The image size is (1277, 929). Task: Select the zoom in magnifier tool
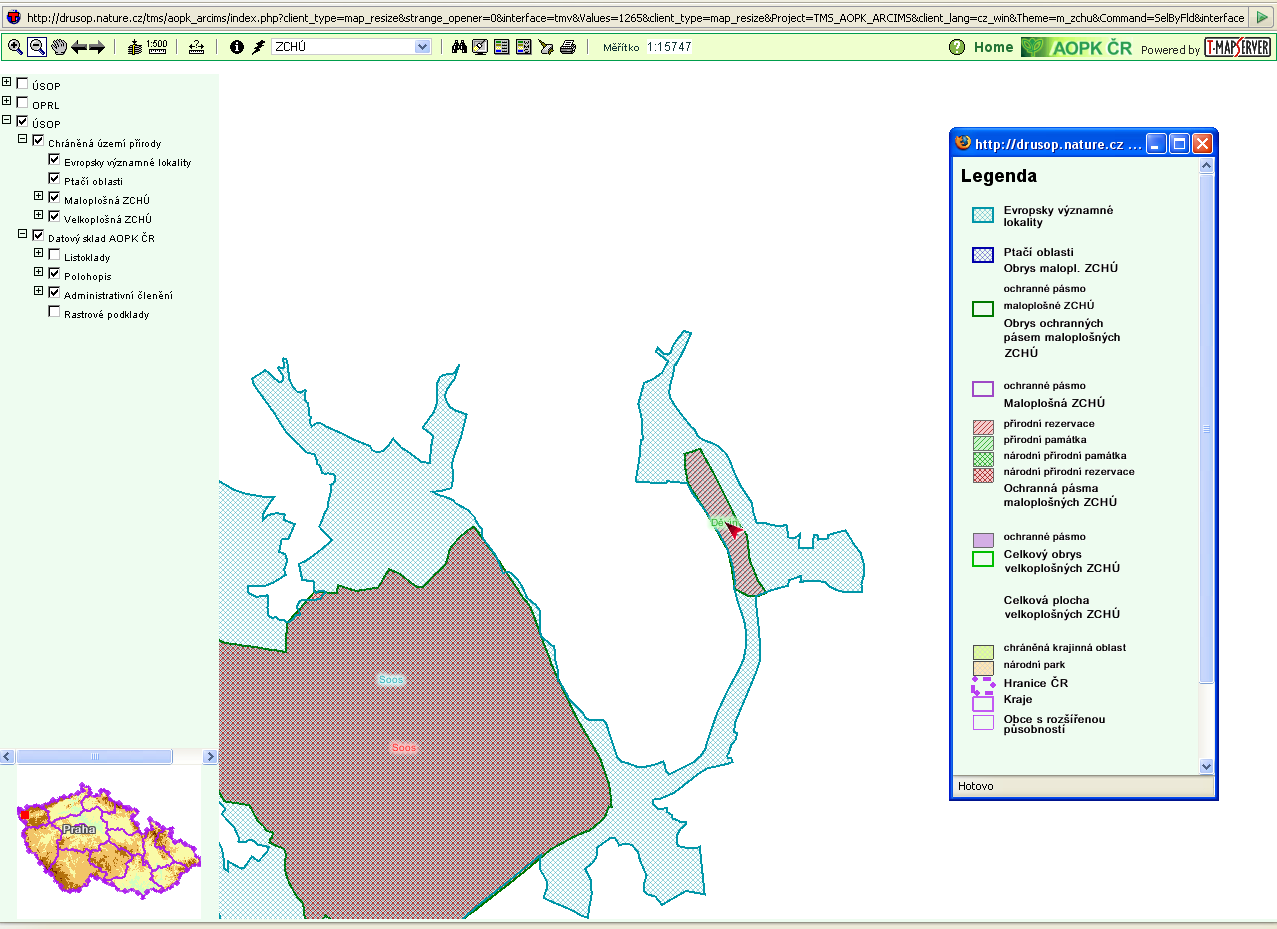[15, 46]
